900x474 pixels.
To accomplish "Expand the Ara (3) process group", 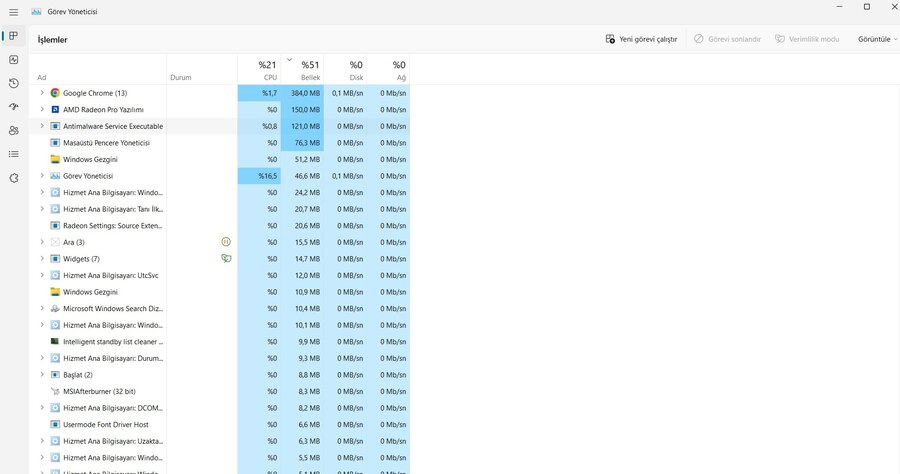I will [41, 242].
